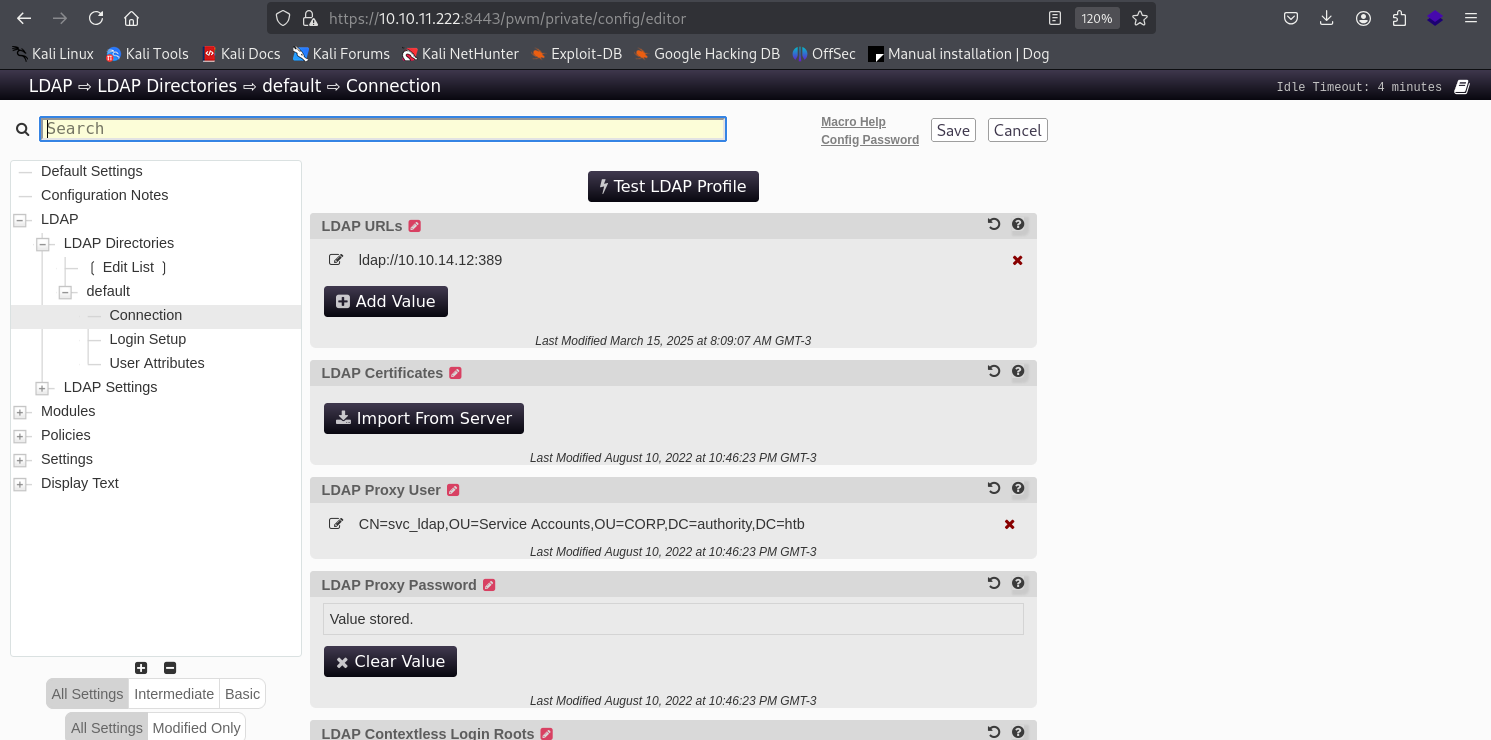Select User Attributes tree item
The width and height of the screenshot is (1491, 740).
click(157, 363)
